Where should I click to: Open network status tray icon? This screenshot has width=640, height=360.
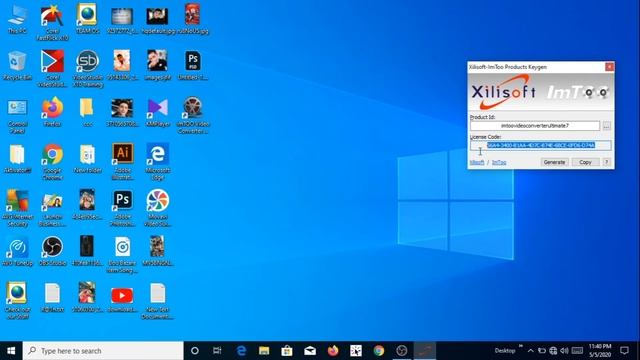pyautogui.click(x=553, y=351)
